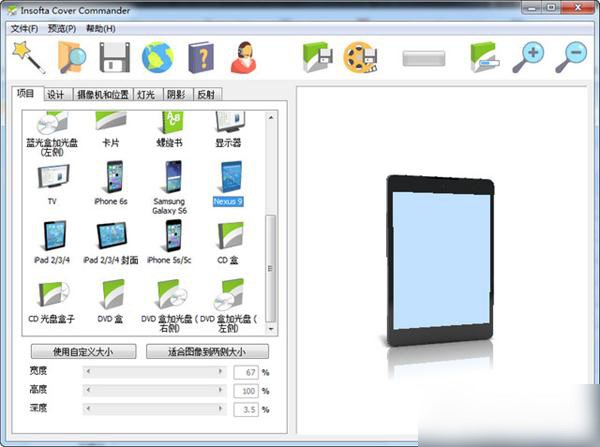Viewport: 600px width, 447px height.
Task: Switch to the 项目 tab
Action: pos(26,93)
